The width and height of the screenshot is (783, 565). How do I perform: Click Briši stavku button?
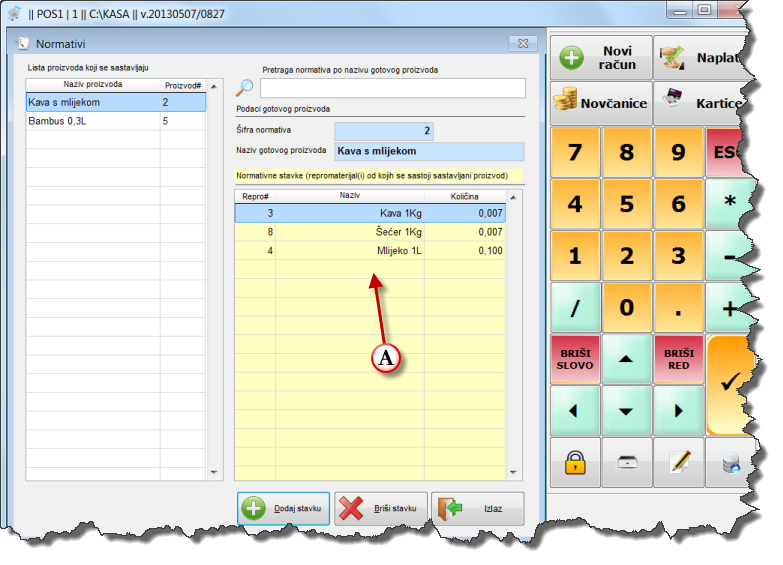pyautogui.click(x=381, y=509)
